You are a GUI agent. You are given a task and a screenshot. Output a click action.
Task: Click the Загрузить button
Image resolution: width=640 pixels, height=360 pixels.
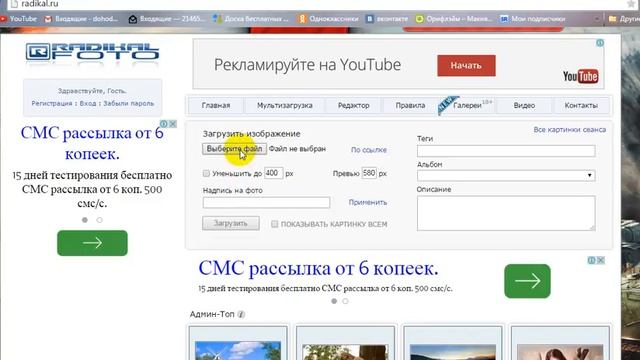[231, 223]
